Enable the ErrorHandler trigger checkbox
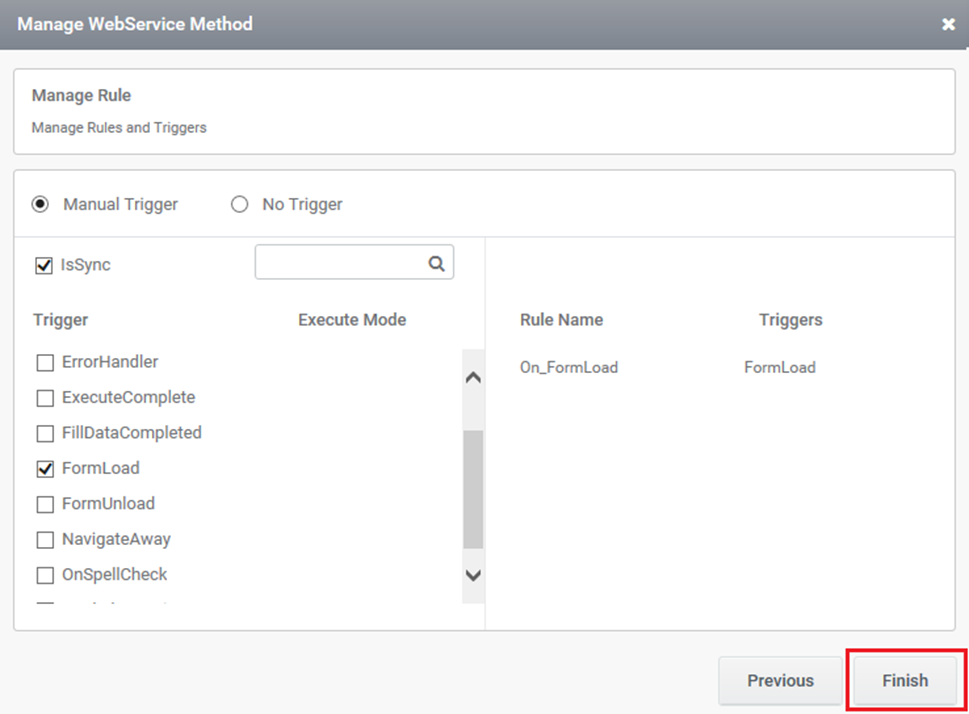969x714 pixels. [x=45, y=362]
